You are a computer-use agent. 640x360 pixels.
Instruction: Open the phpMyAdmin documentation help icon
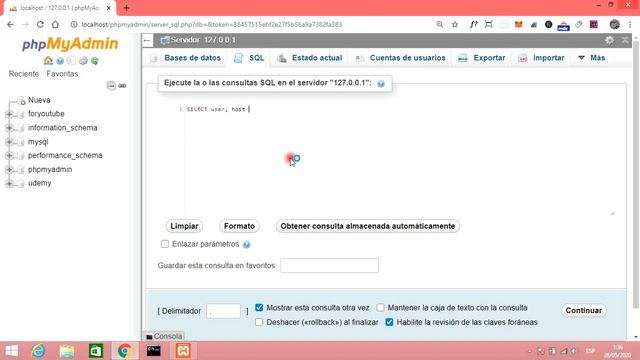60,61
